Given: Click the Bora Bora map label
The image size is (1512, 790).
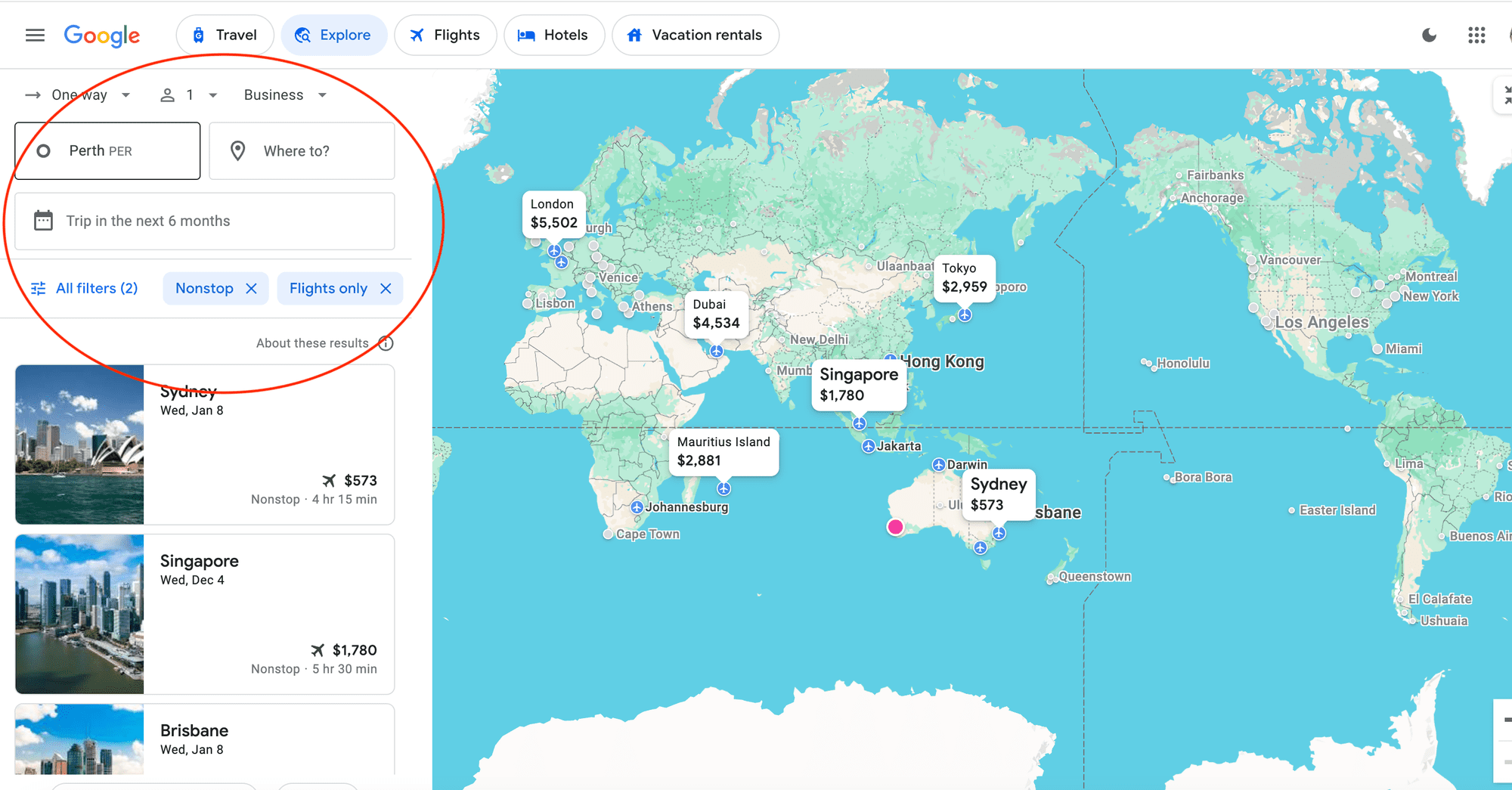Looking at the screenshot, I should [x=1203, y=477].
